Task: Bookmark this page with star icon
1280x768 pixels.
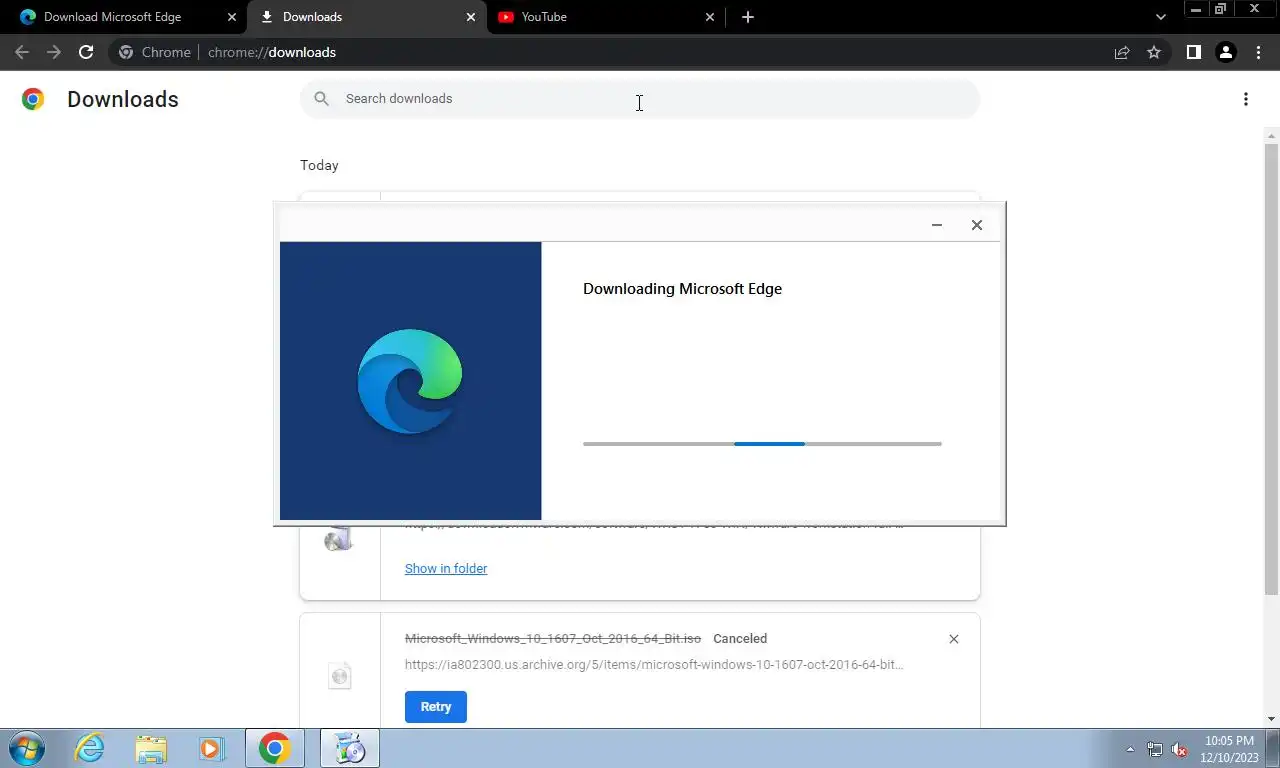Action: pos(1154,52)
